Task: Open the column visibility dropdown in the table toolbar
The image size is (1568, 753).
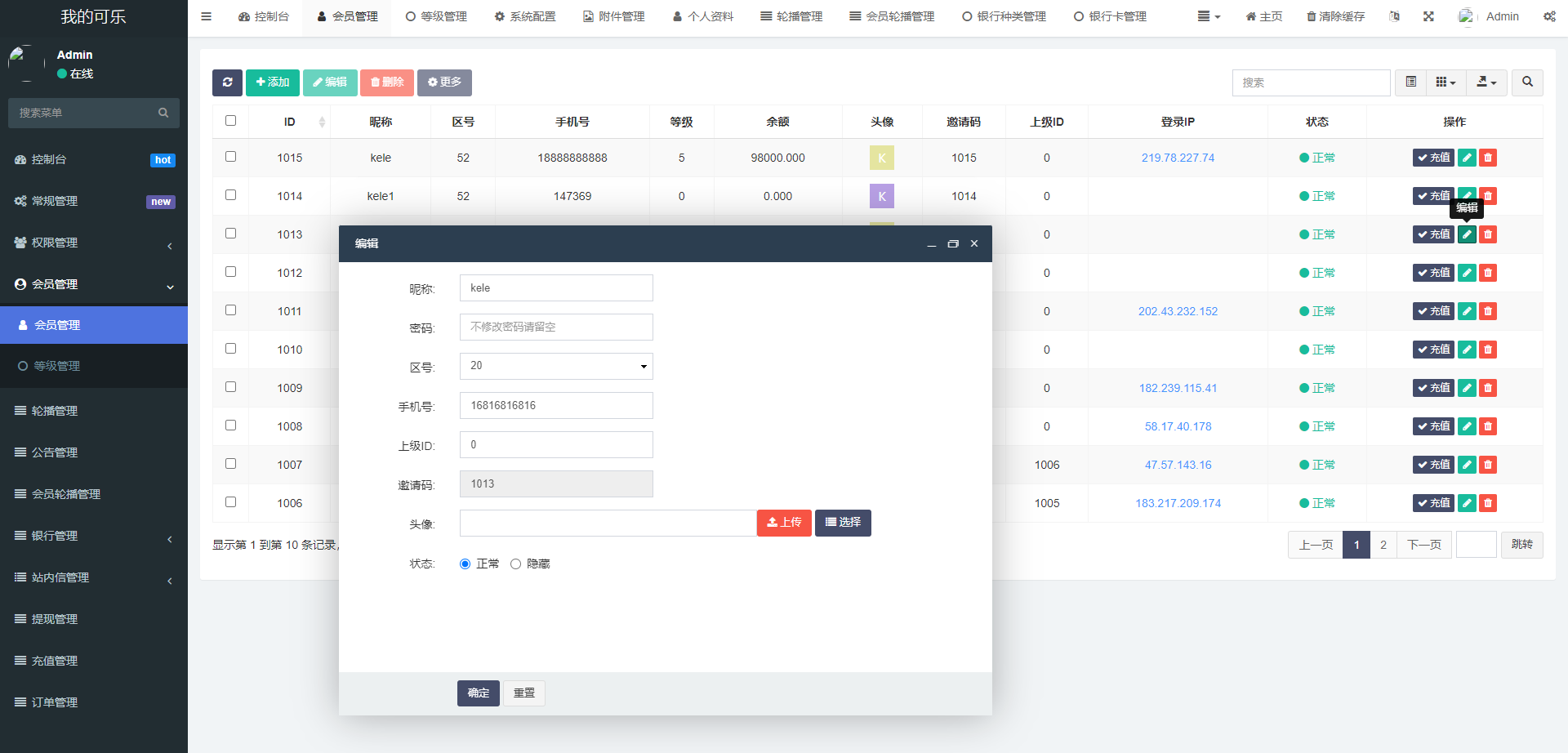Action: [x=1445, y=82]
